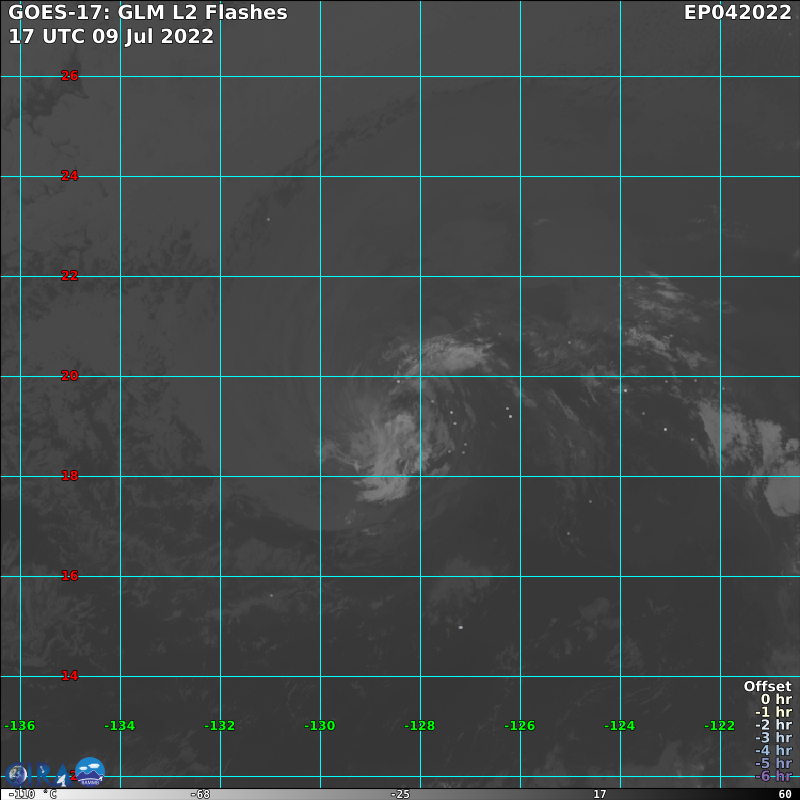Click the GOES-17: GLM L2 Flashes title

click(148, 13)
